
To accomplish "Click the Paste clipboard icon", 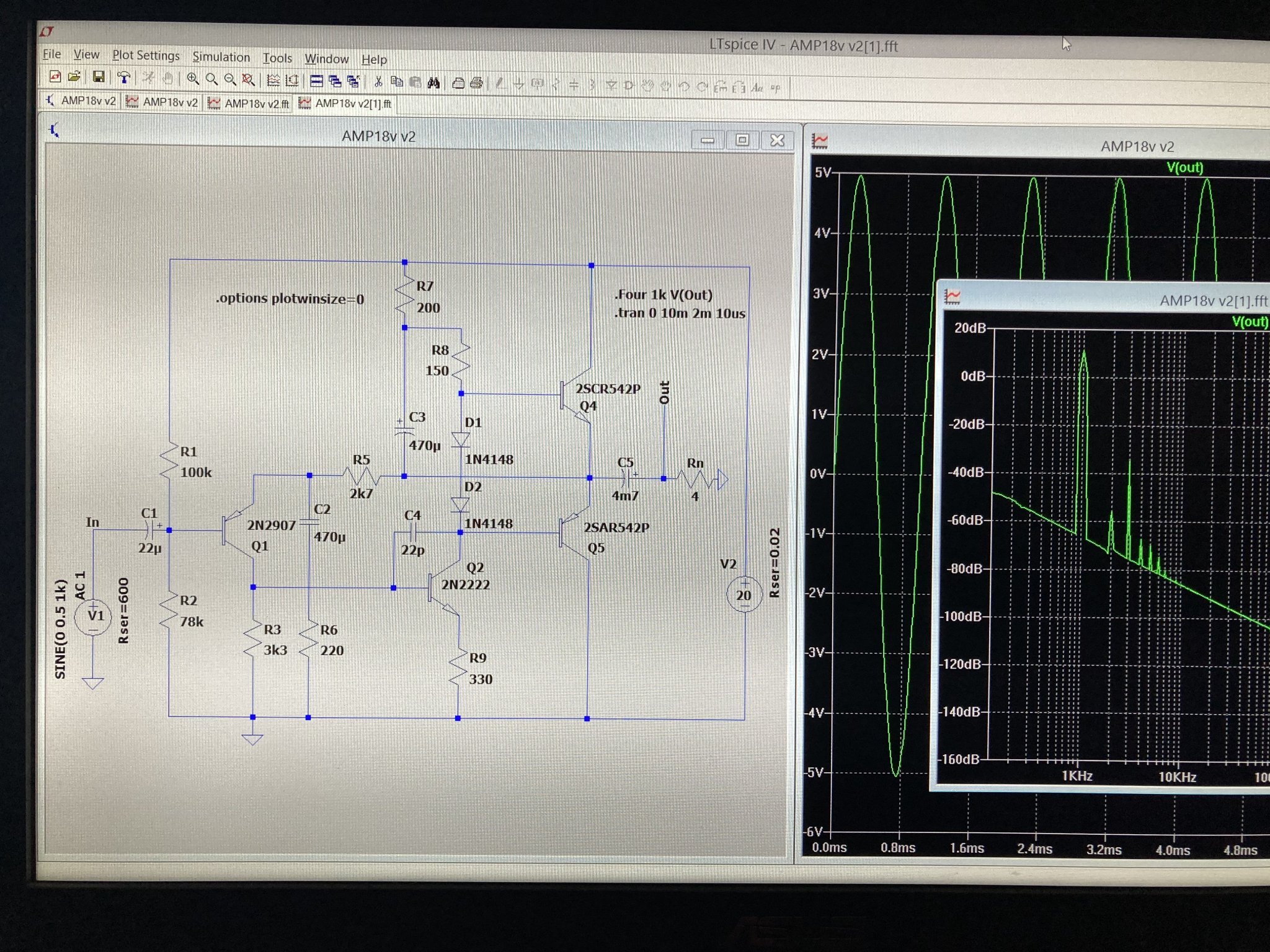I will (x=415, y=82).
